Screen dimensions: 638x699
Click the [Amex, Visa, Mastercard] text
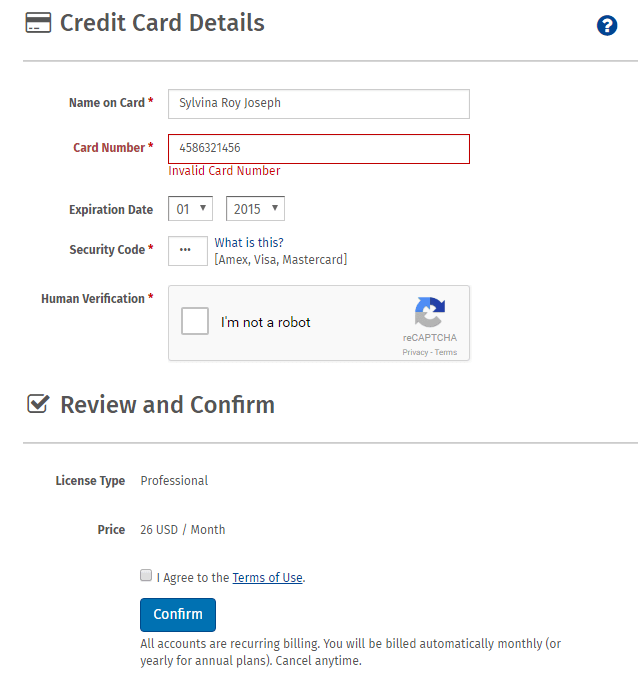[281, 259]
